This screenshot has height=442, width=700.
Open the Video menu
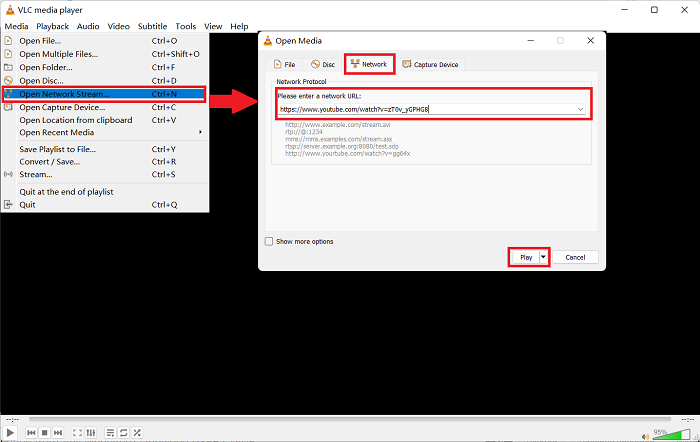[x=119, y=26]
